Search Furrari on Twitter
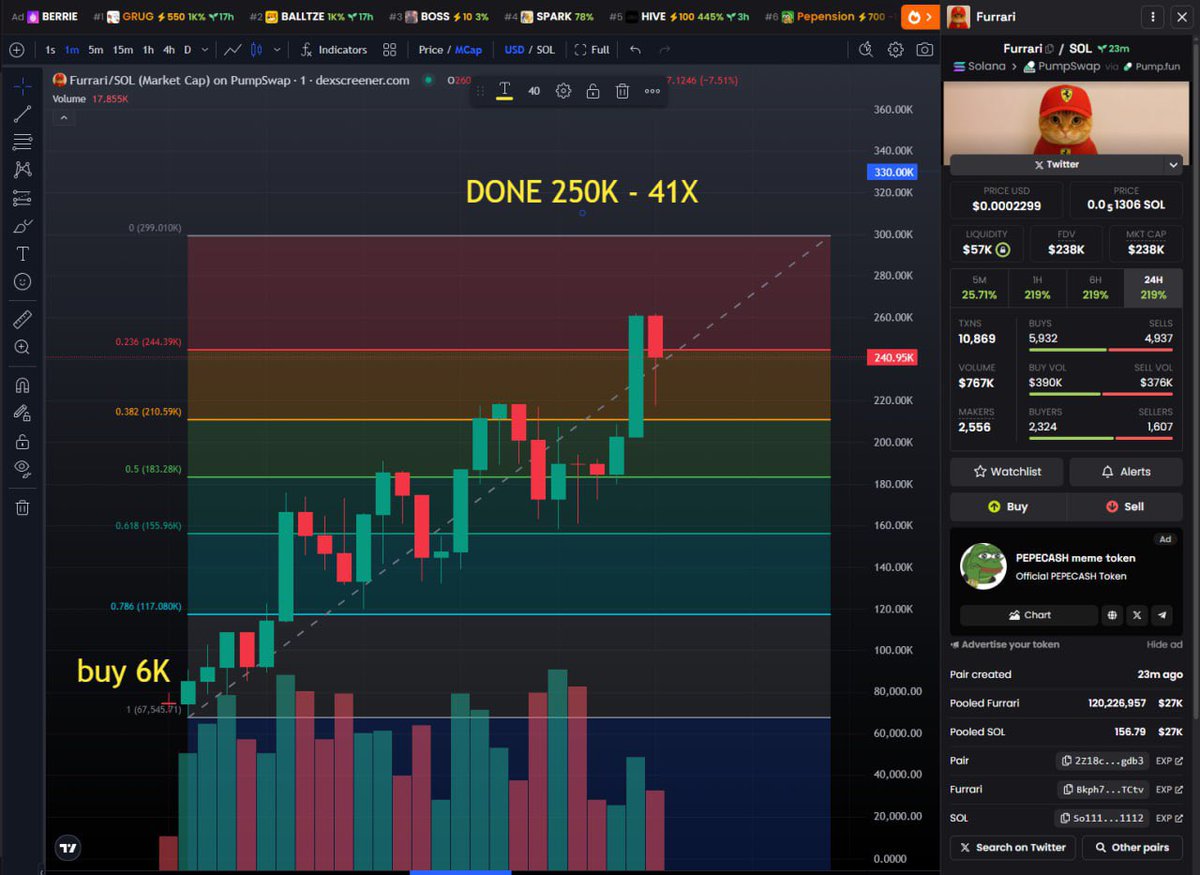Viewport: 1200px width, 875px height. [x=1013, y=847]
